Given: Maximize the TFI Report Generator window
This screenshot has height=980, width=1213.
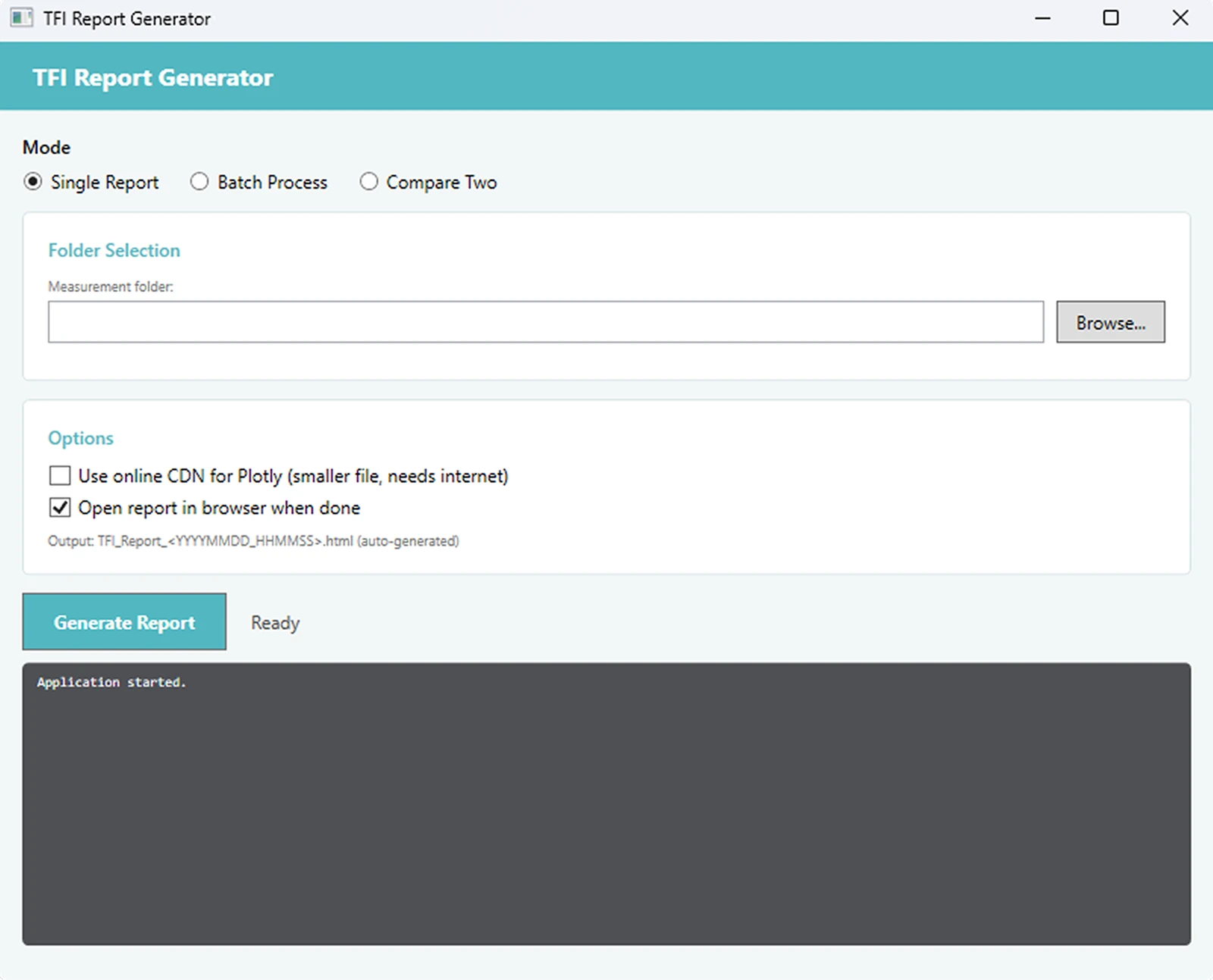Looking at the screenshot, I should click(1111, 18).
